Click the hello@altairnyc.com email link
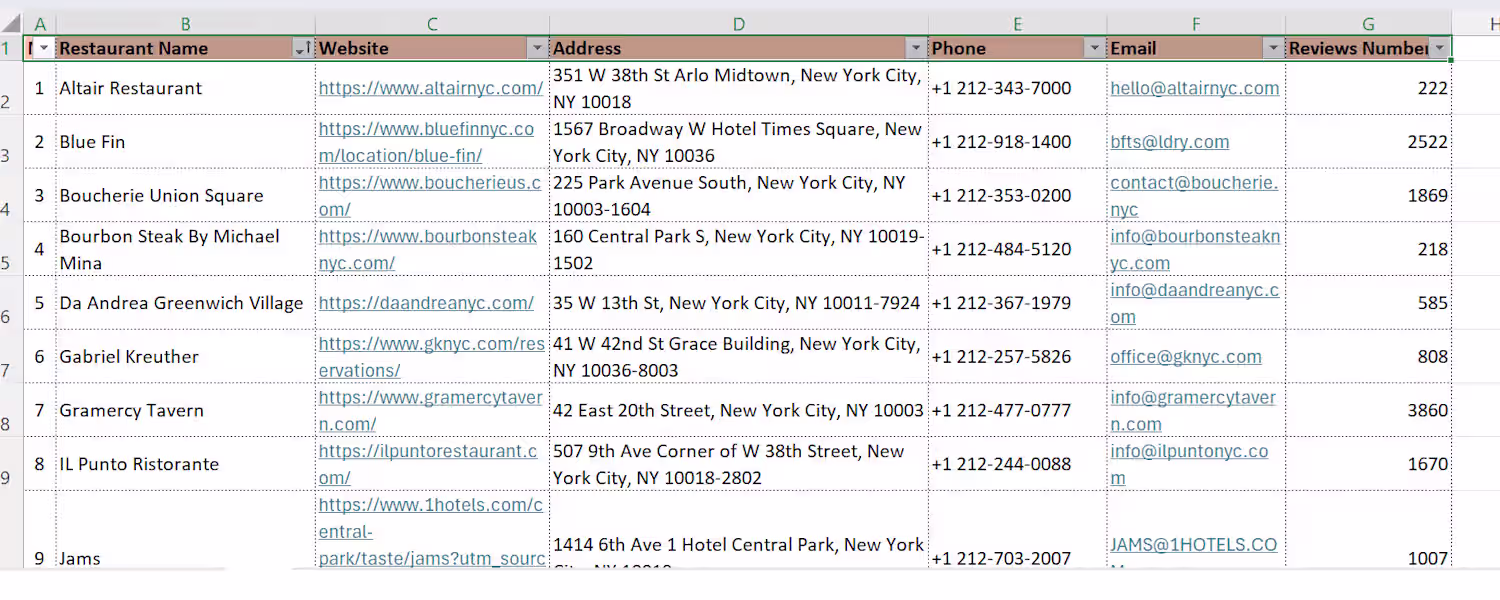 pos(1195,88)
